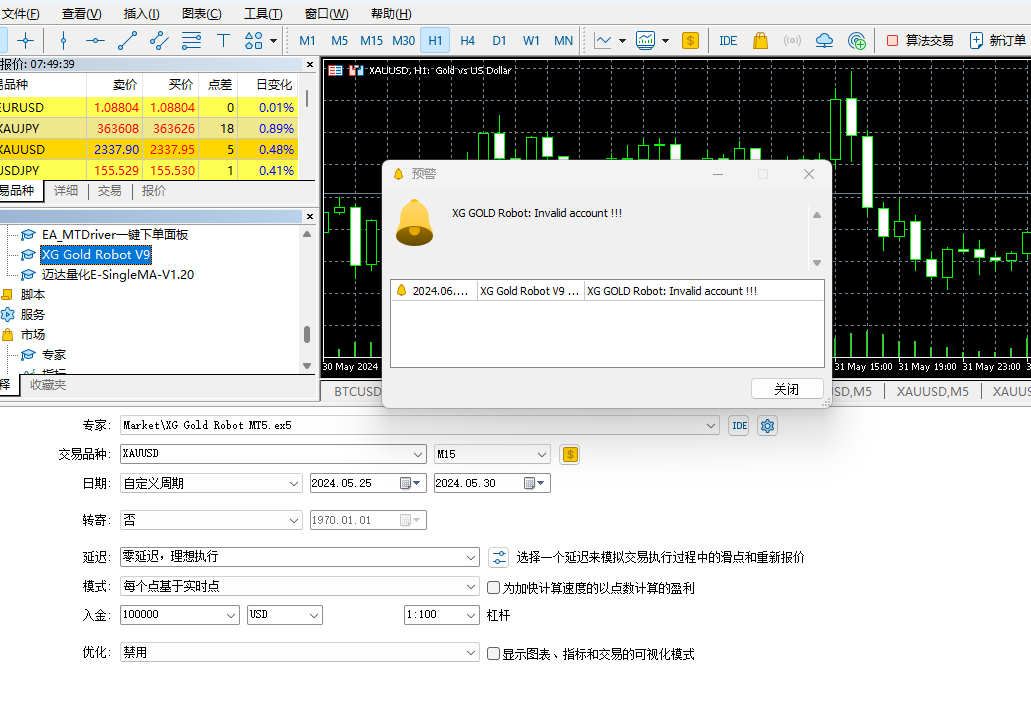Open the expert file dropdown
The width and height of the screenshot is (1031, 706).
711,425
